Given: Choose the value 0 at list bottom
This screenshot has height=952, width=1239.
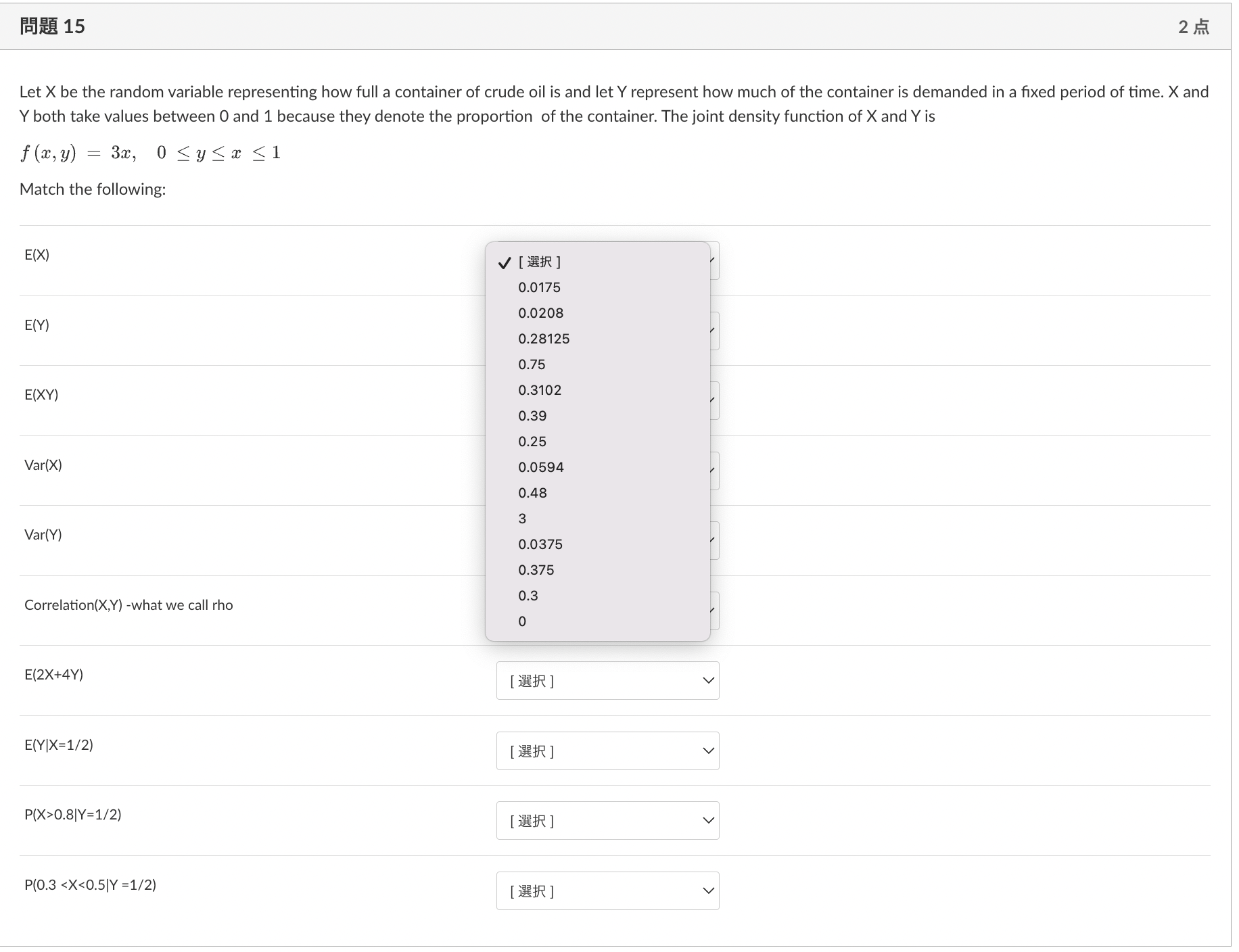Looking at the screenshot, I should point(521,621).
